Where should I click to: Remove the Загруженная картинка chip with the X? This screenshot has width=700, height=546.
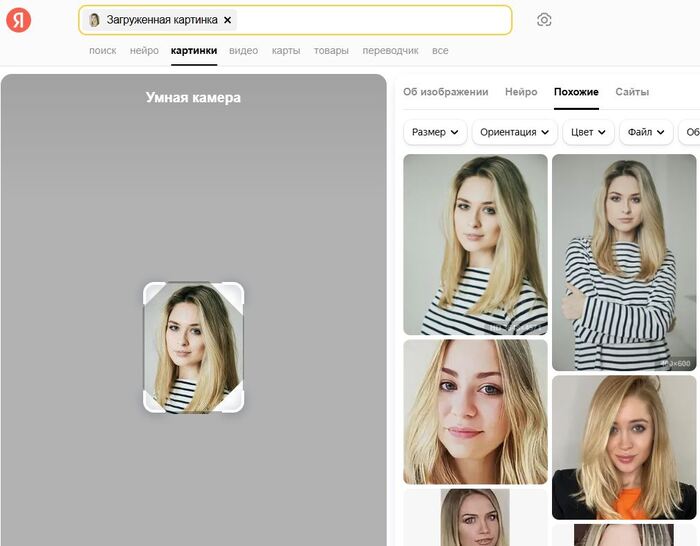227,20
